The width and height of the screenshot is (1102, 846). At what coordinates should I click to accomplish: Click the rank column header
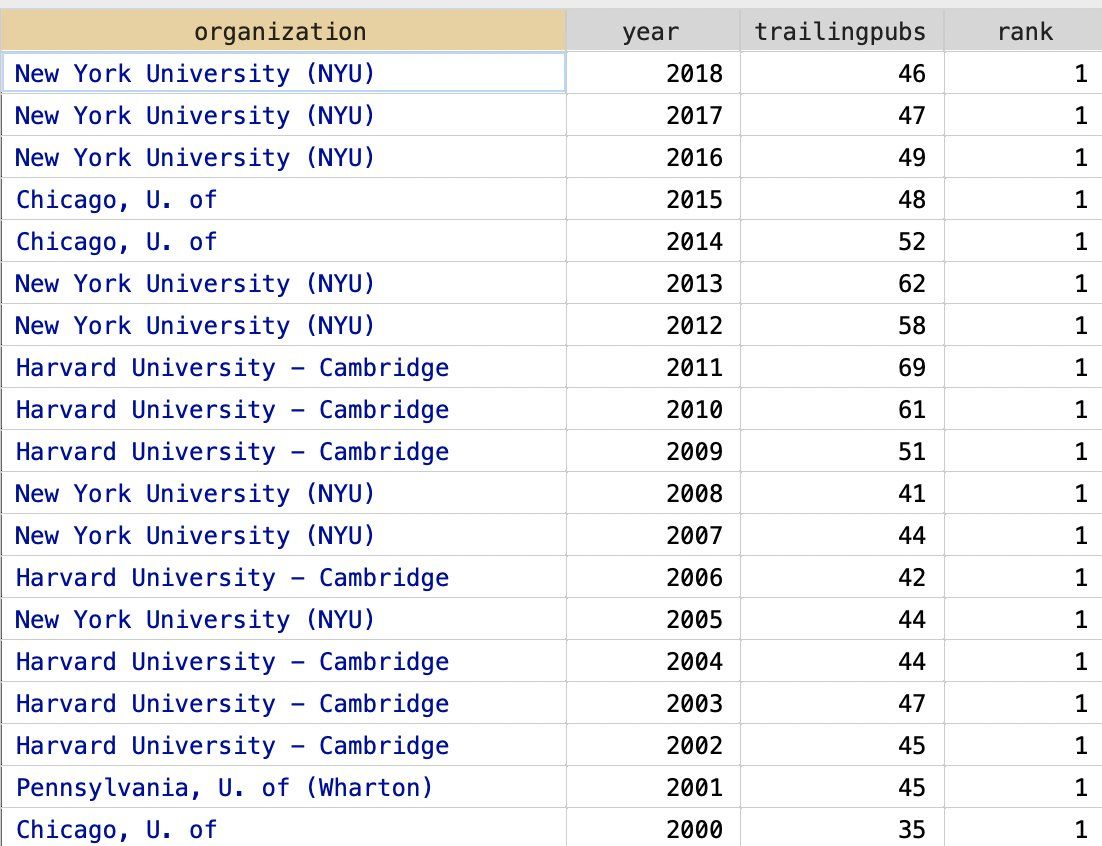(x=1024, y=32)
